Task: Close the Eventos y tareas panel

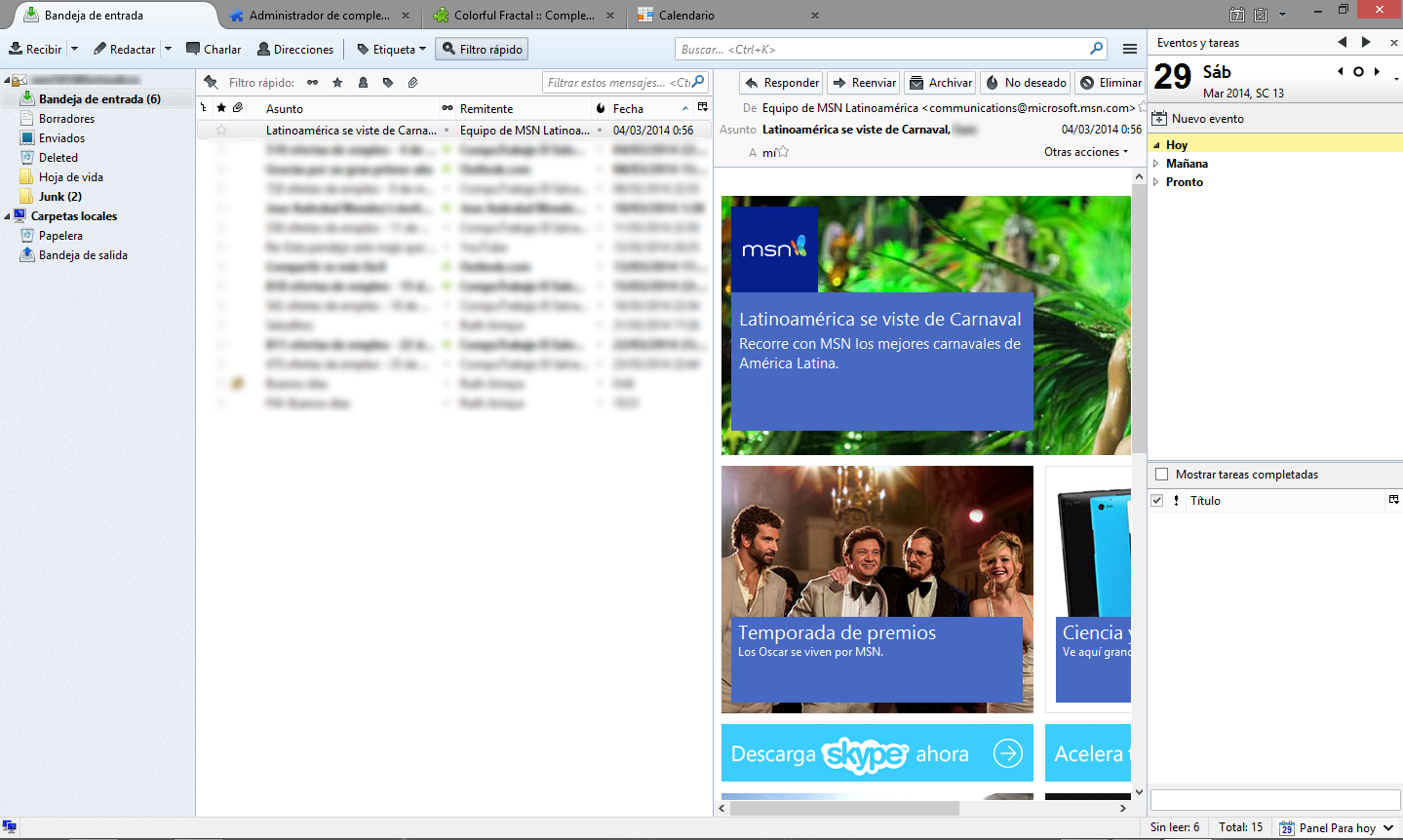Action: pos(1393,43)
